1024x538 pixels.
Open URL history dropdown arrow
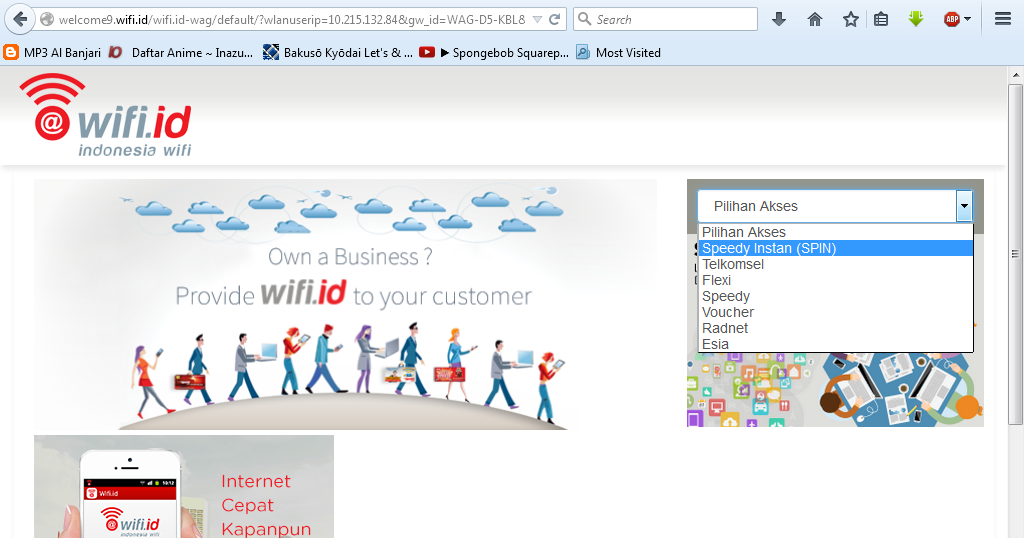(537, 20)
